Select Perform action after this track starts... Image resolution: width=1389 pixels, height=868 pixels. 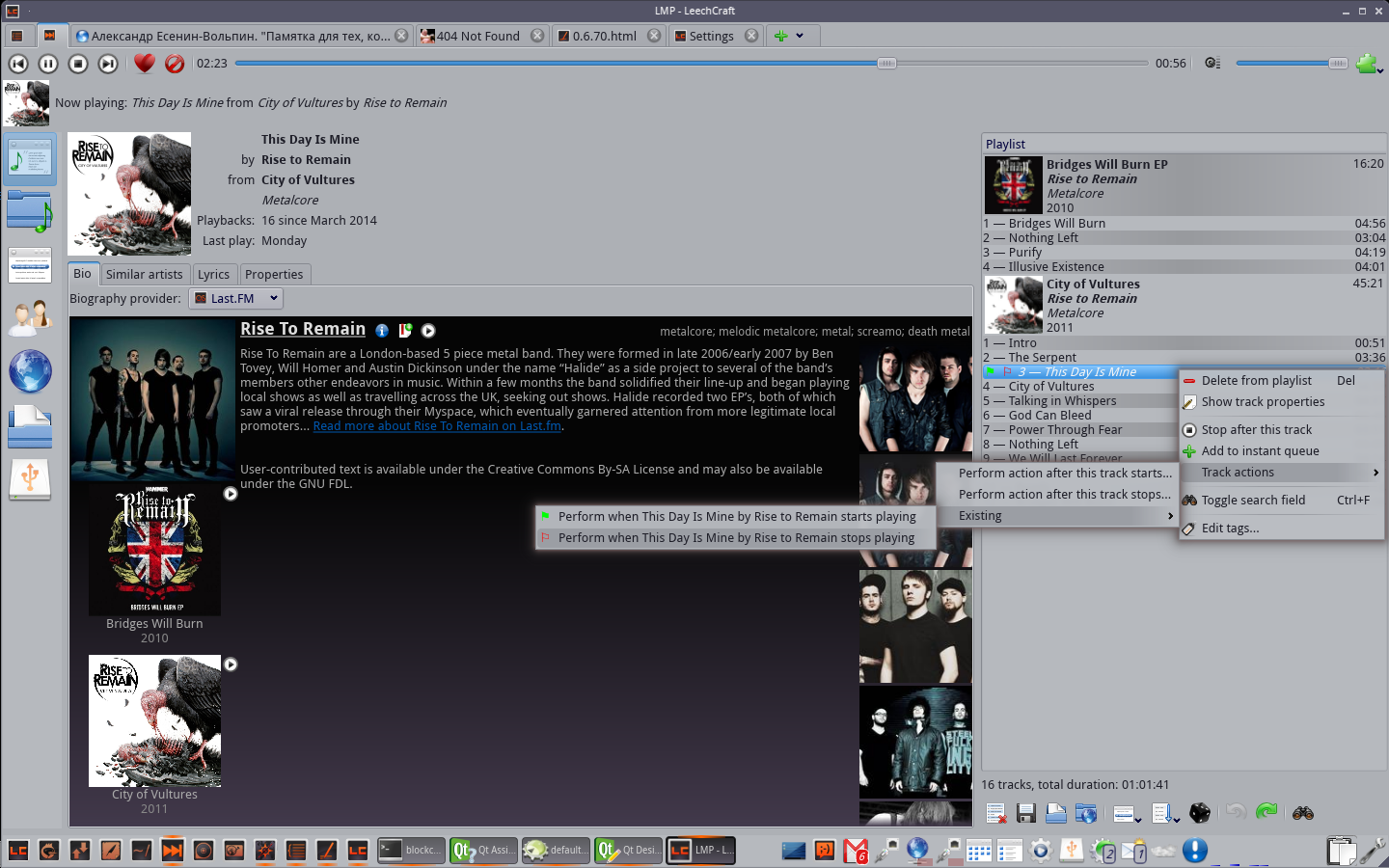point(1056,474)
